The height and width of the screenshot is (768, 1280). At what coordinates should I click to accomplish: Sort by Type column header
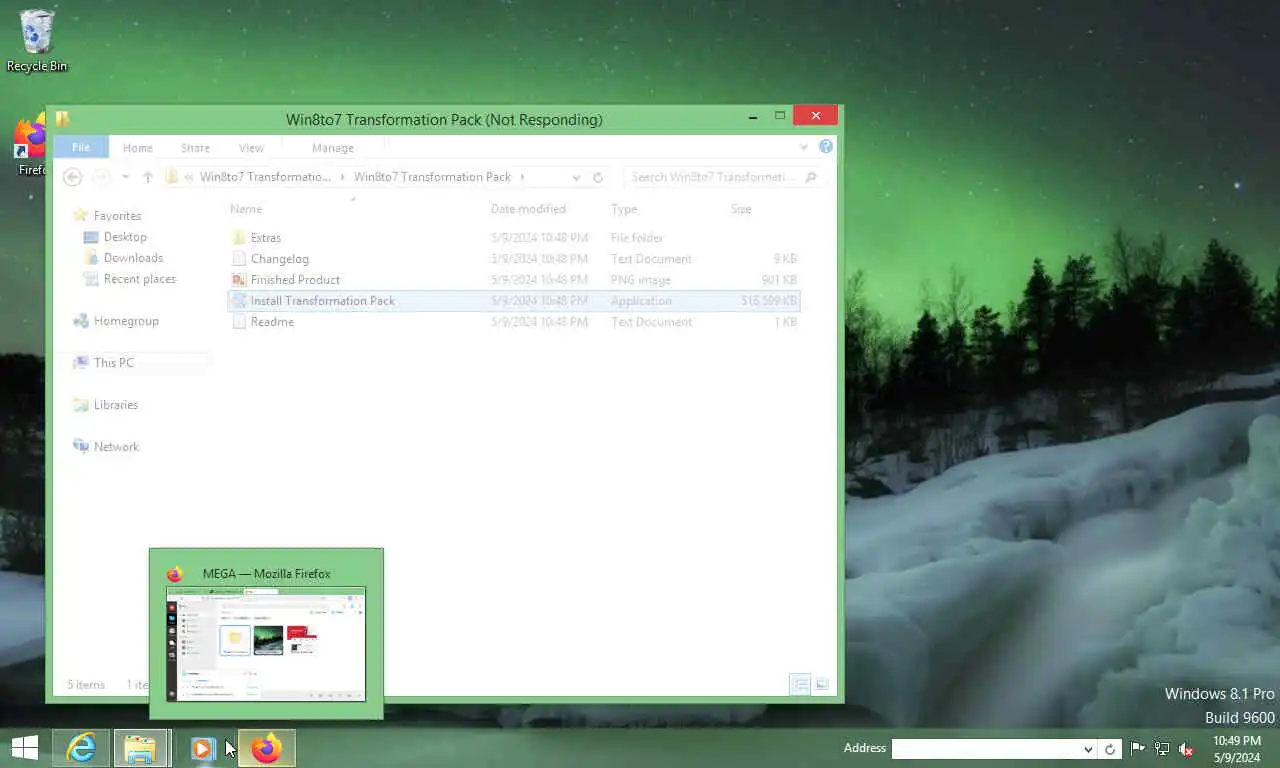[x=624, y=209]
